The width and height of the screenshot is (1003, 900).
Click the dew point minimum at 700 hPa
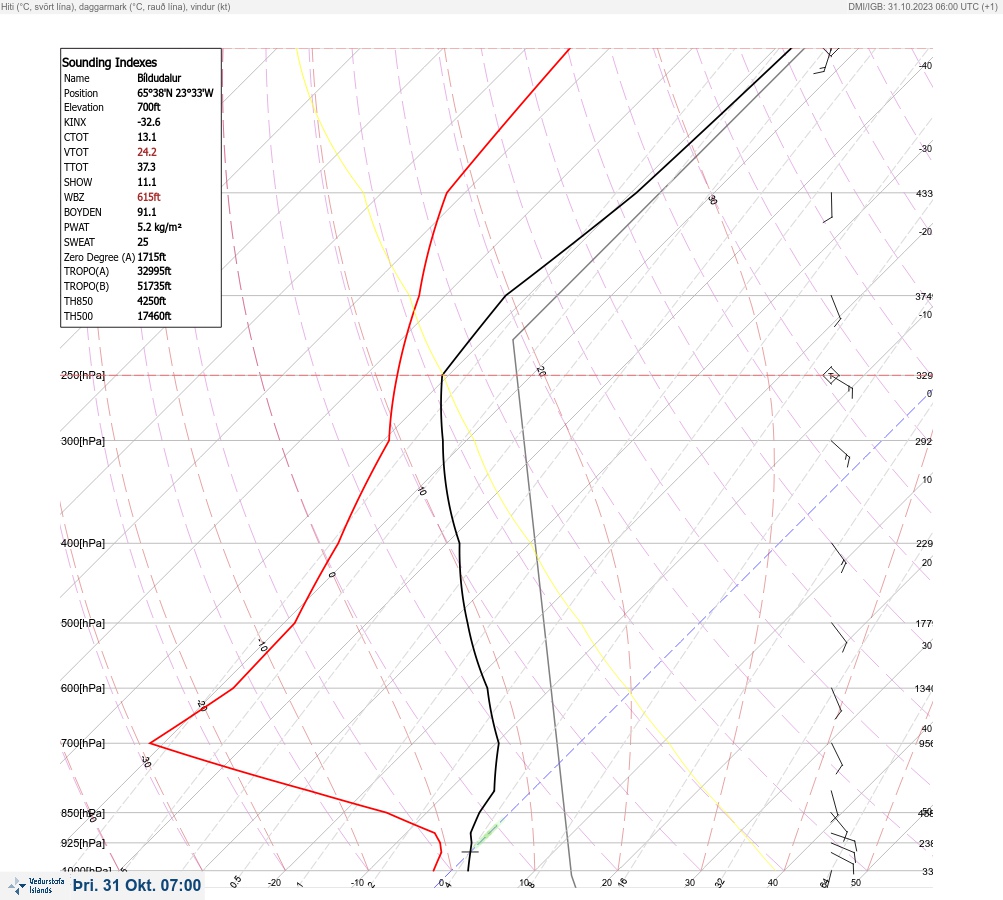[151, 743]
